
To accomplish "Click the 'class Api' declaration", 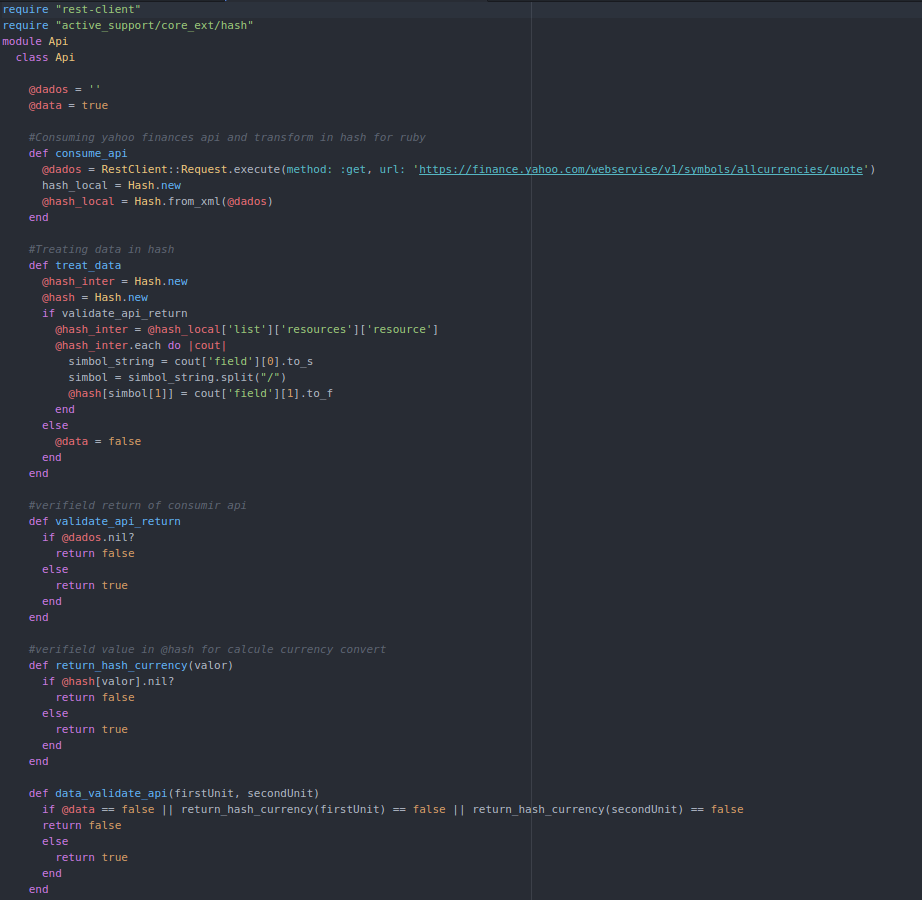I will coord(45,57).
